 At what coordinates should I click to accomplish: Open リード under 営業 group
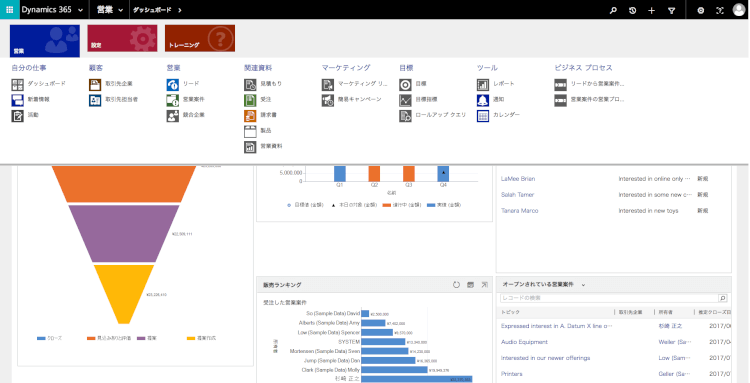coord(183,84)
